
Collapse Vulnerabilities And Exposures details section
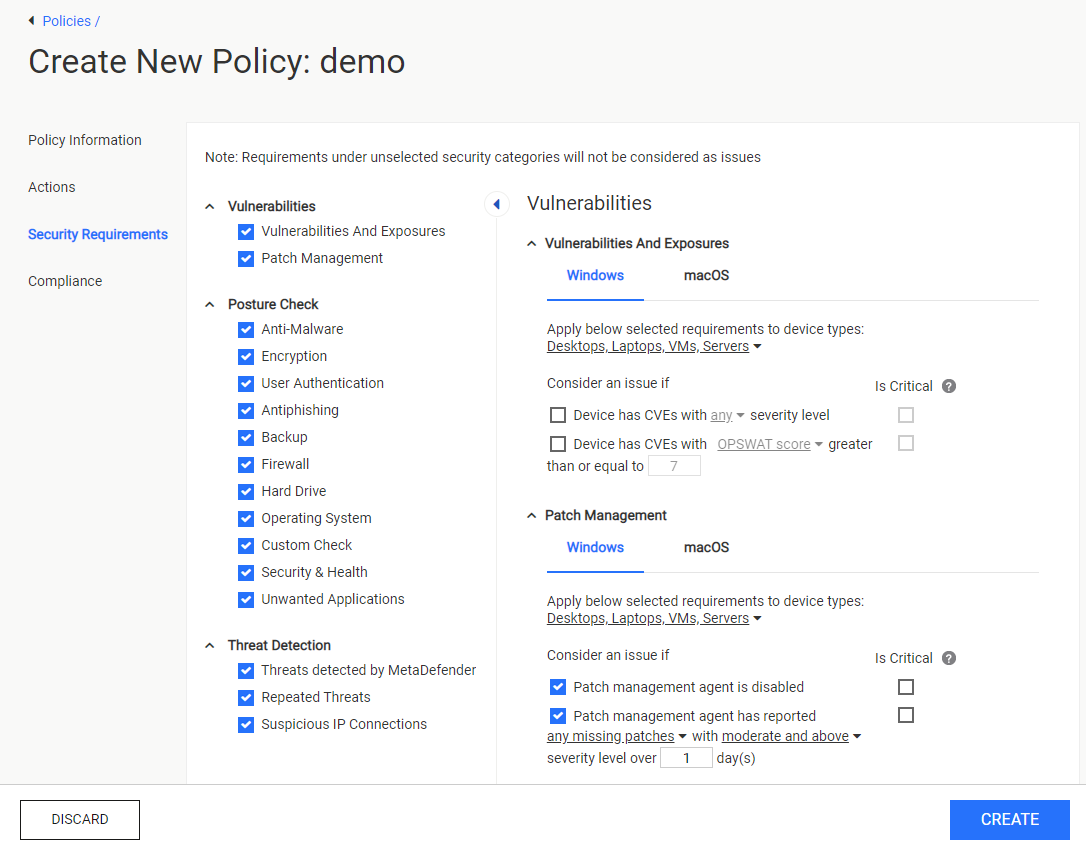click(531, 243)
